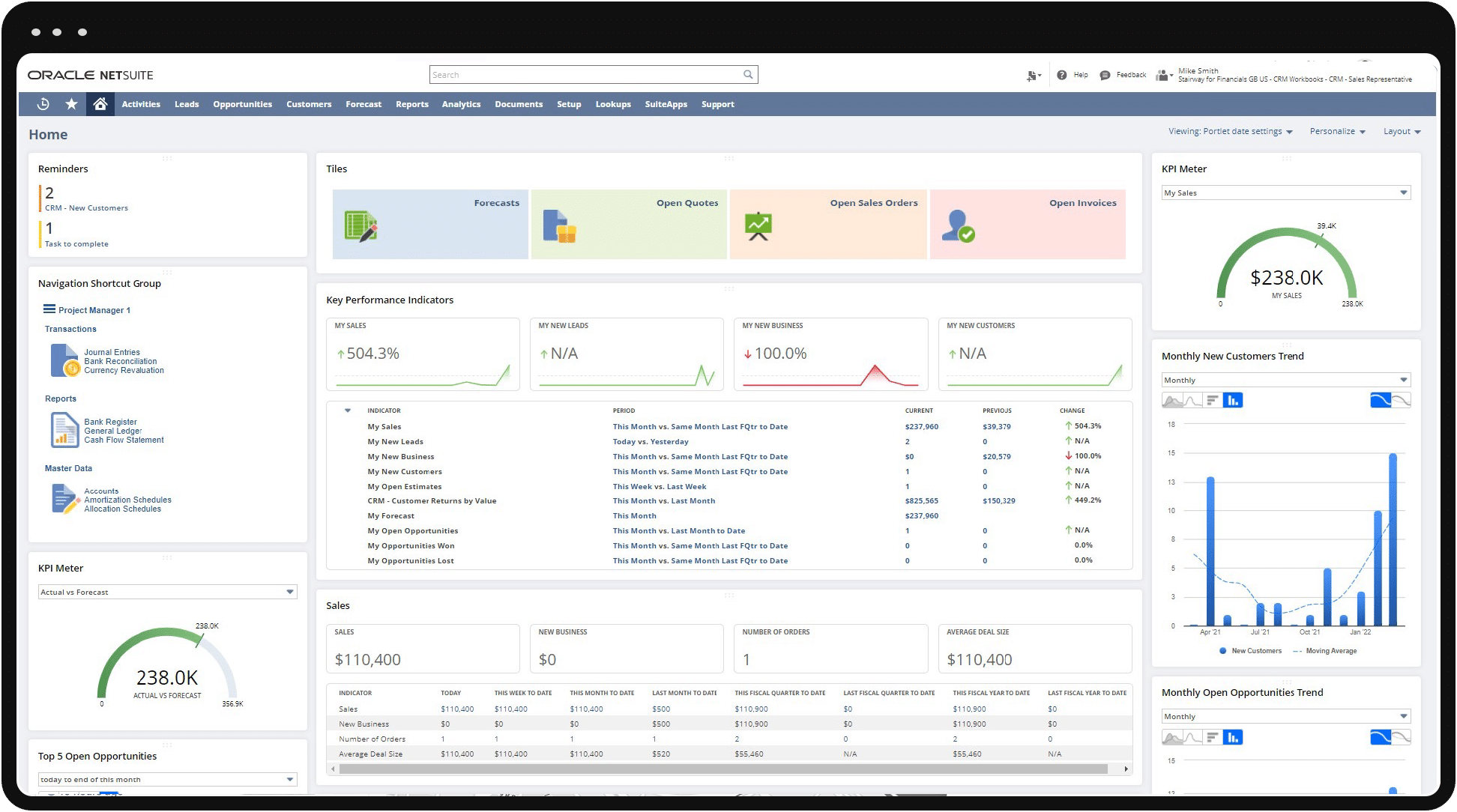Open the Reports menu in navigation bar
Image resolution: width=1457 pixels, height=812 pixels.
411,105
